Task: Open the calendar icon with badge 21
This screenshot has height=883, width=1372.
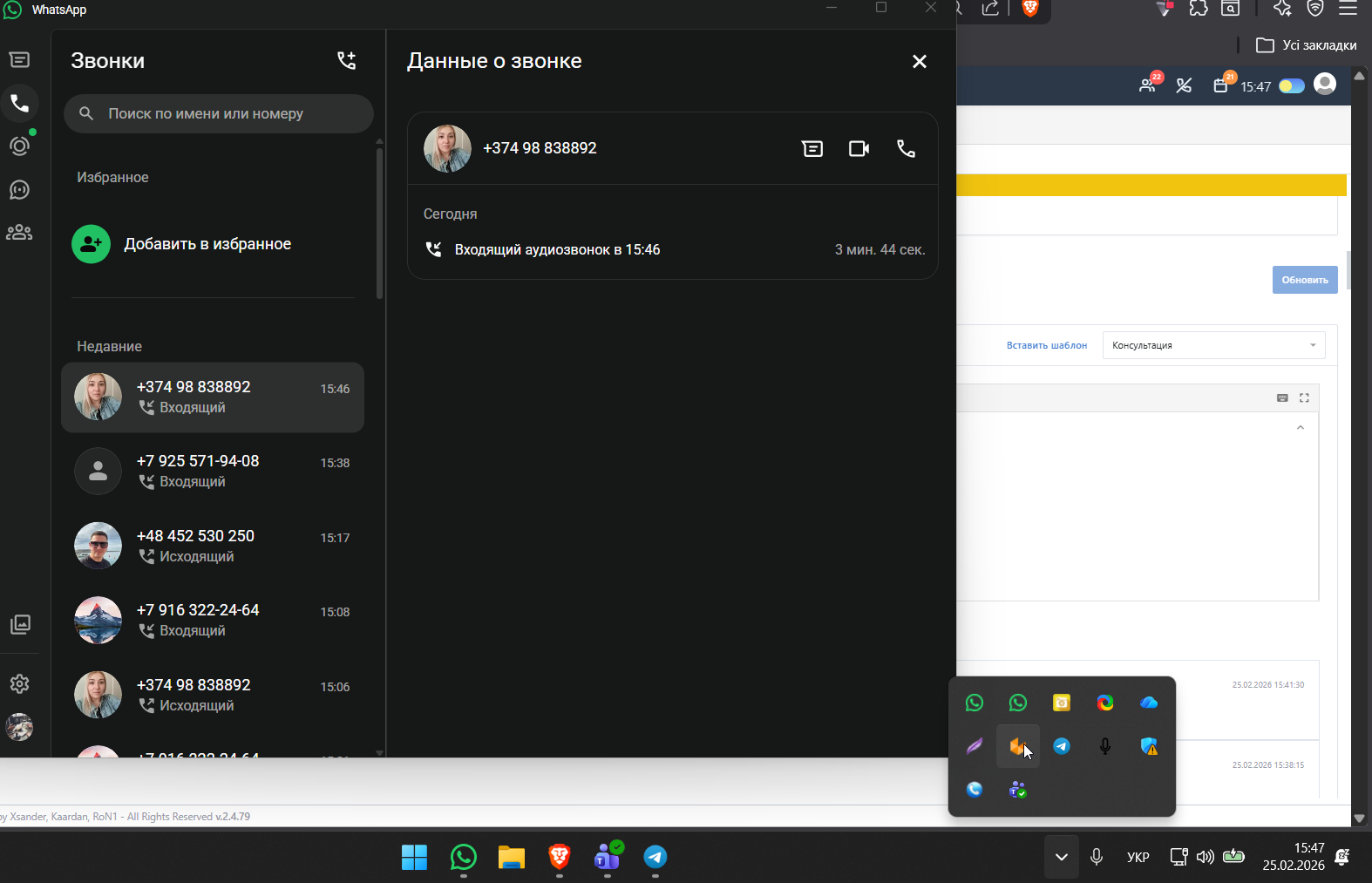Action: click(x=1223, y=84)
